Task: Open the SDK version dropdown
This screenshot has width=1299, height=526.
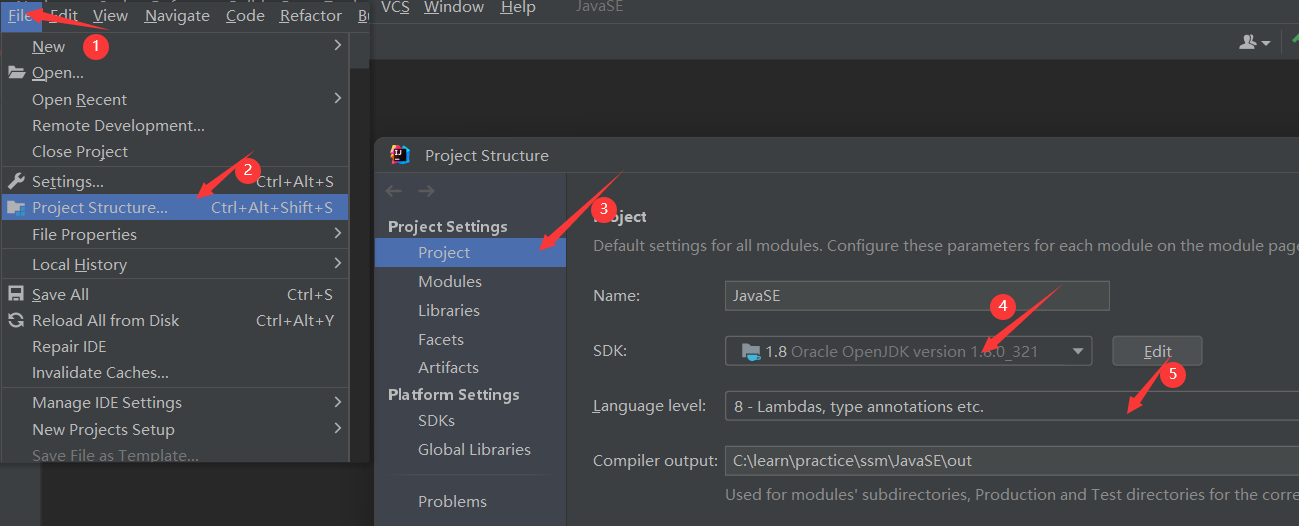Action: [908, 351]
